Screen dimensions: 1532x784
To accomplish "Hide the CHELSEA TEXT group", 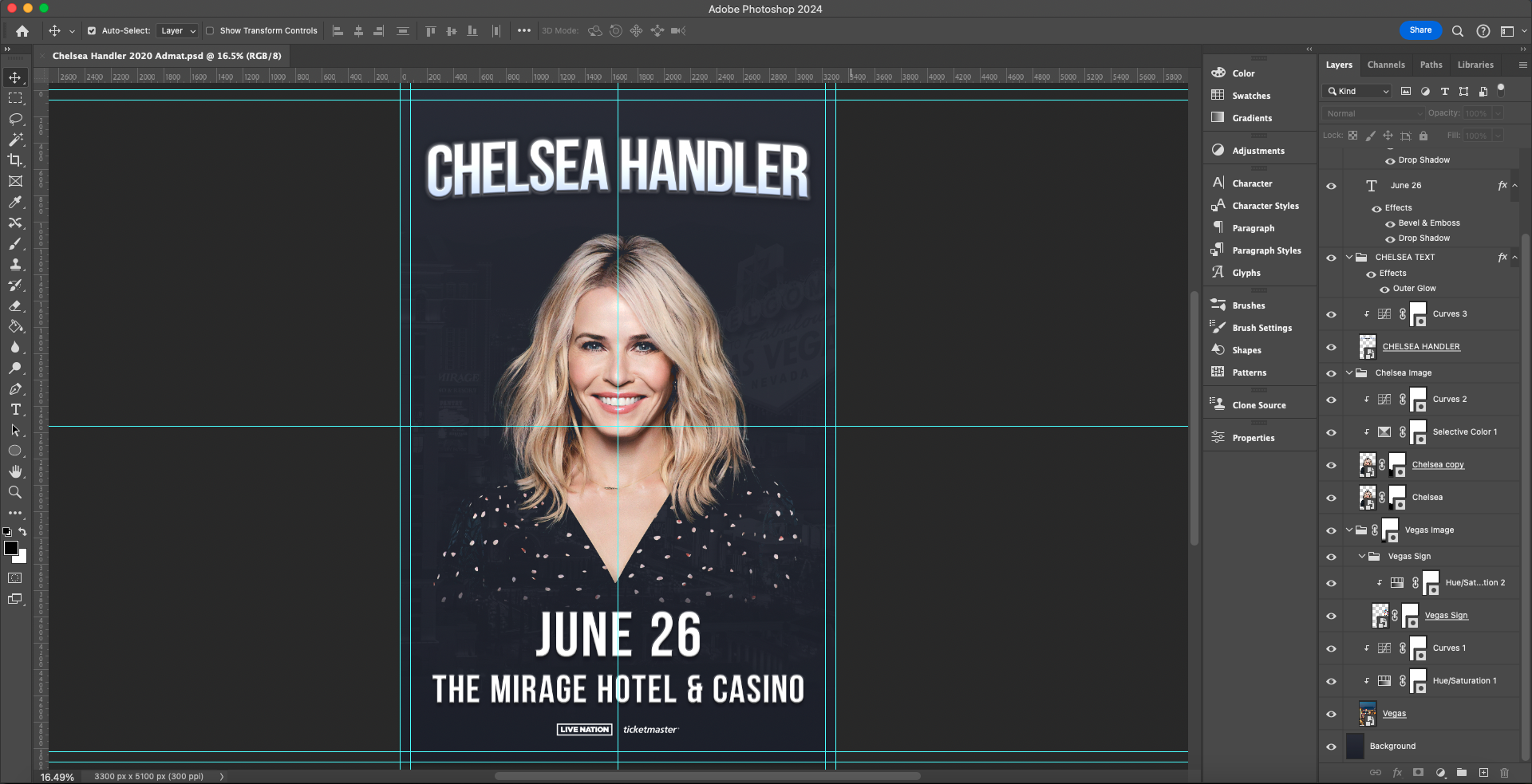I will coord(1331,258).
